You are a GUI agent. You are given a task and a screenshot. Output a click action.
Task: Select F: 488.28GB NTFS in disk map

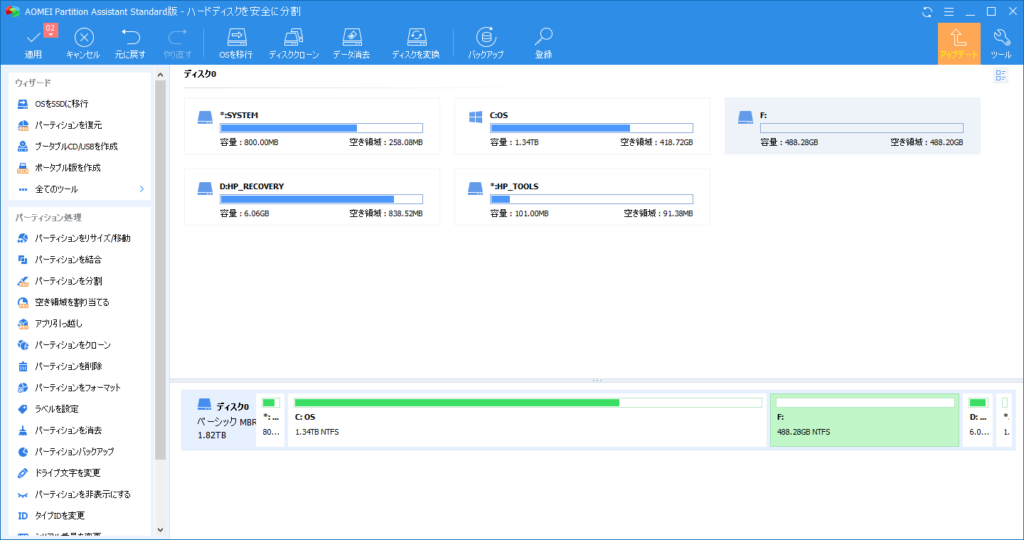click(x=865, y=420)
